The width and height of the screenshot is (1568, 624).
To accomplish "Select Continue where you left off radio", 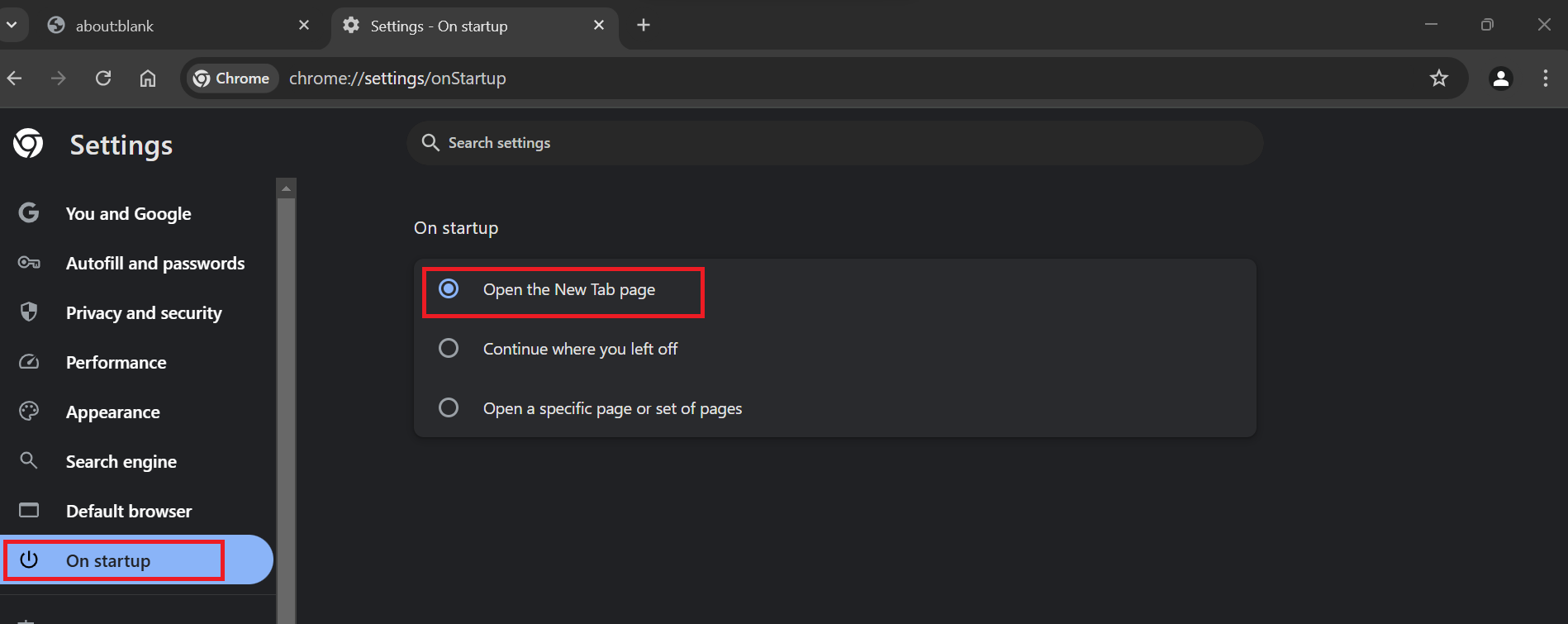I will pos(449,348).
